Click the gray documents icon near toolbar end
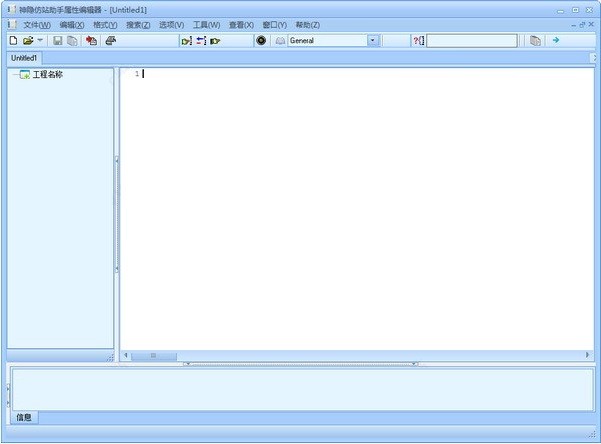Viewport: 601px width, 444px height. pyautogui.click(x=535, y=41)
